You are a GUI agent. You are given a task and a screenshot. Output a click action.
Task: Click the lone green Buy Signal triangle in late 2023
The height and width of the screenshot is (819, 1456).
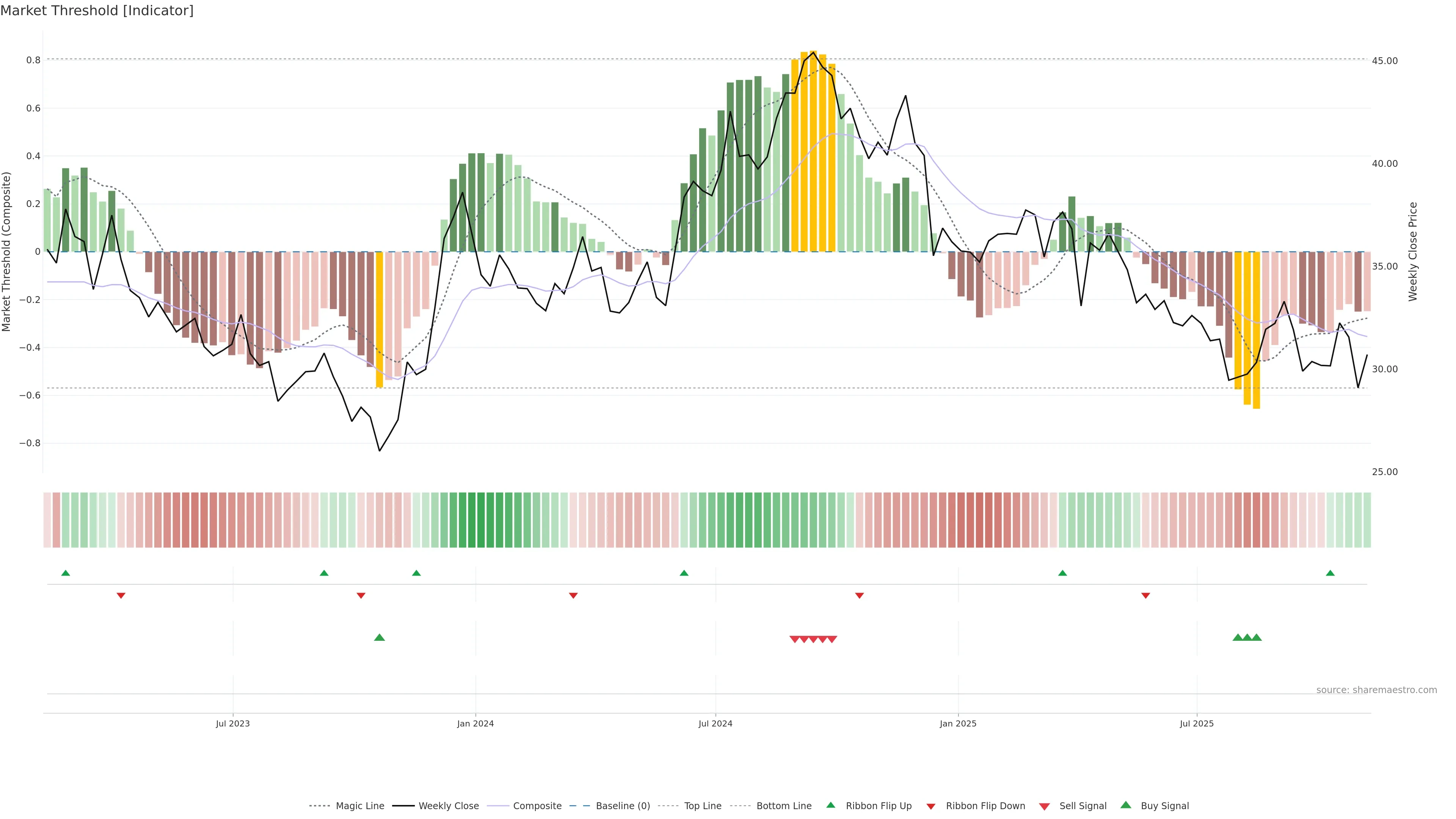379,637
